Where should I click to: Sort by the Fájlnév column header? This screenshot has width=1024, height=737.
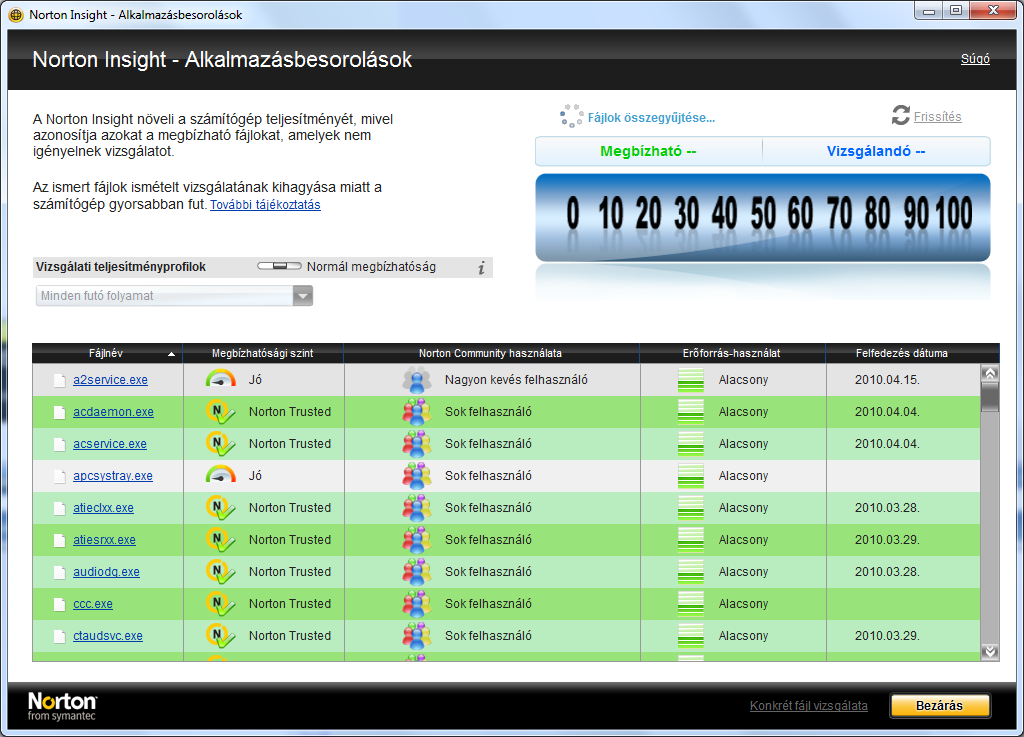(107, 353)
